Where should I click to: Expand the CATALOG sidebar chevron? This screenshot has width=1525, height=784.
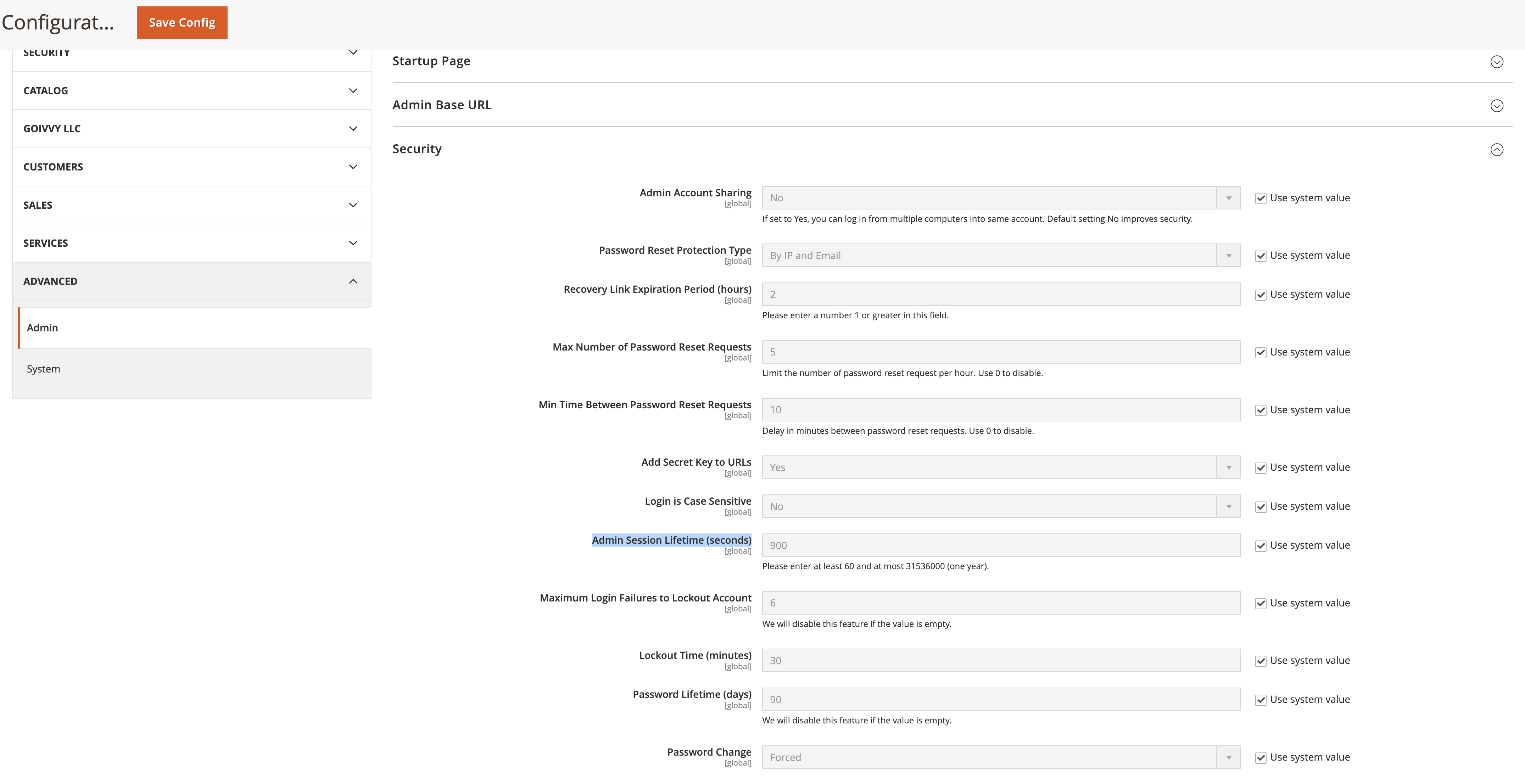(x=353, y=90)
